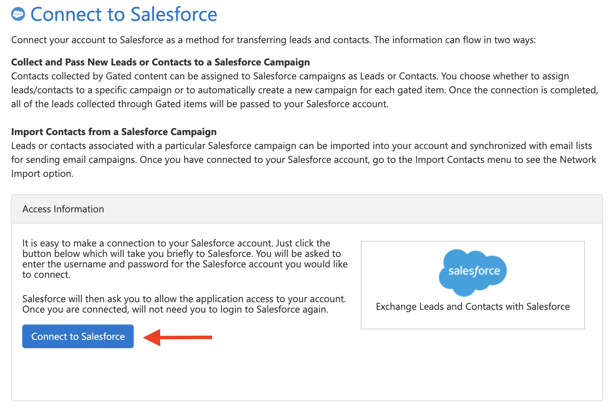
Task: Click paragraph starting 'It is easy to make'
Action: 185,259
